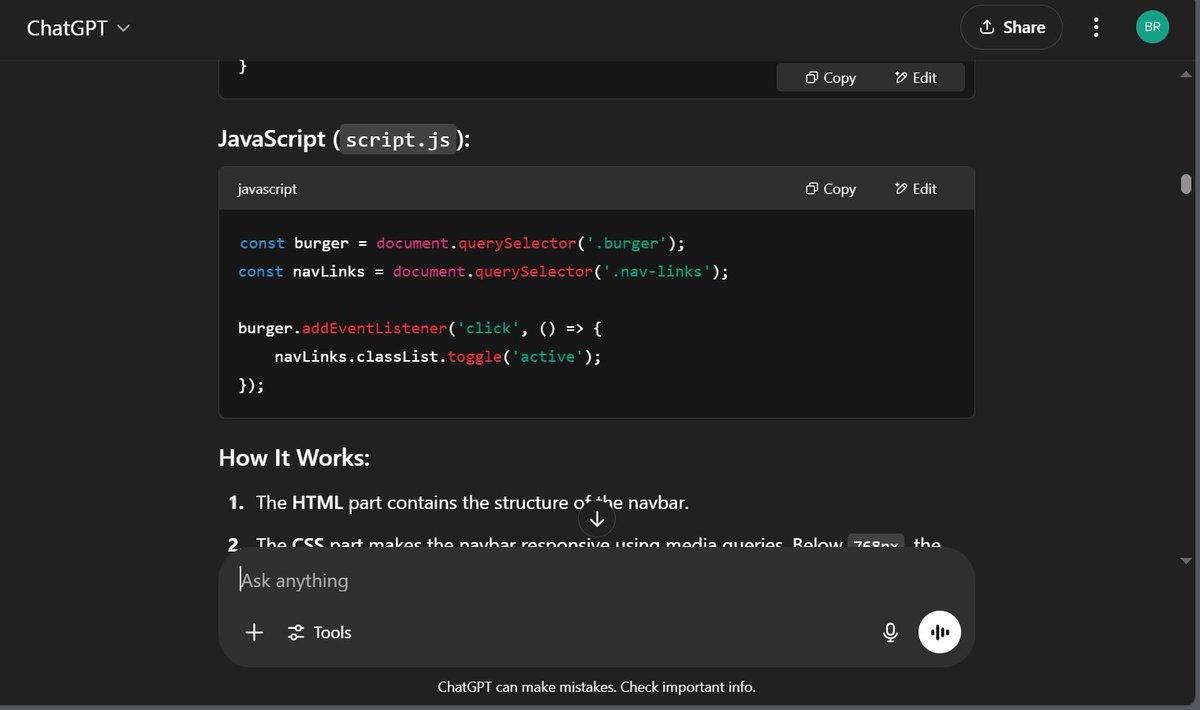Click 'ChatGPT can make mistakes' disclaimer text

click(596, 687)
